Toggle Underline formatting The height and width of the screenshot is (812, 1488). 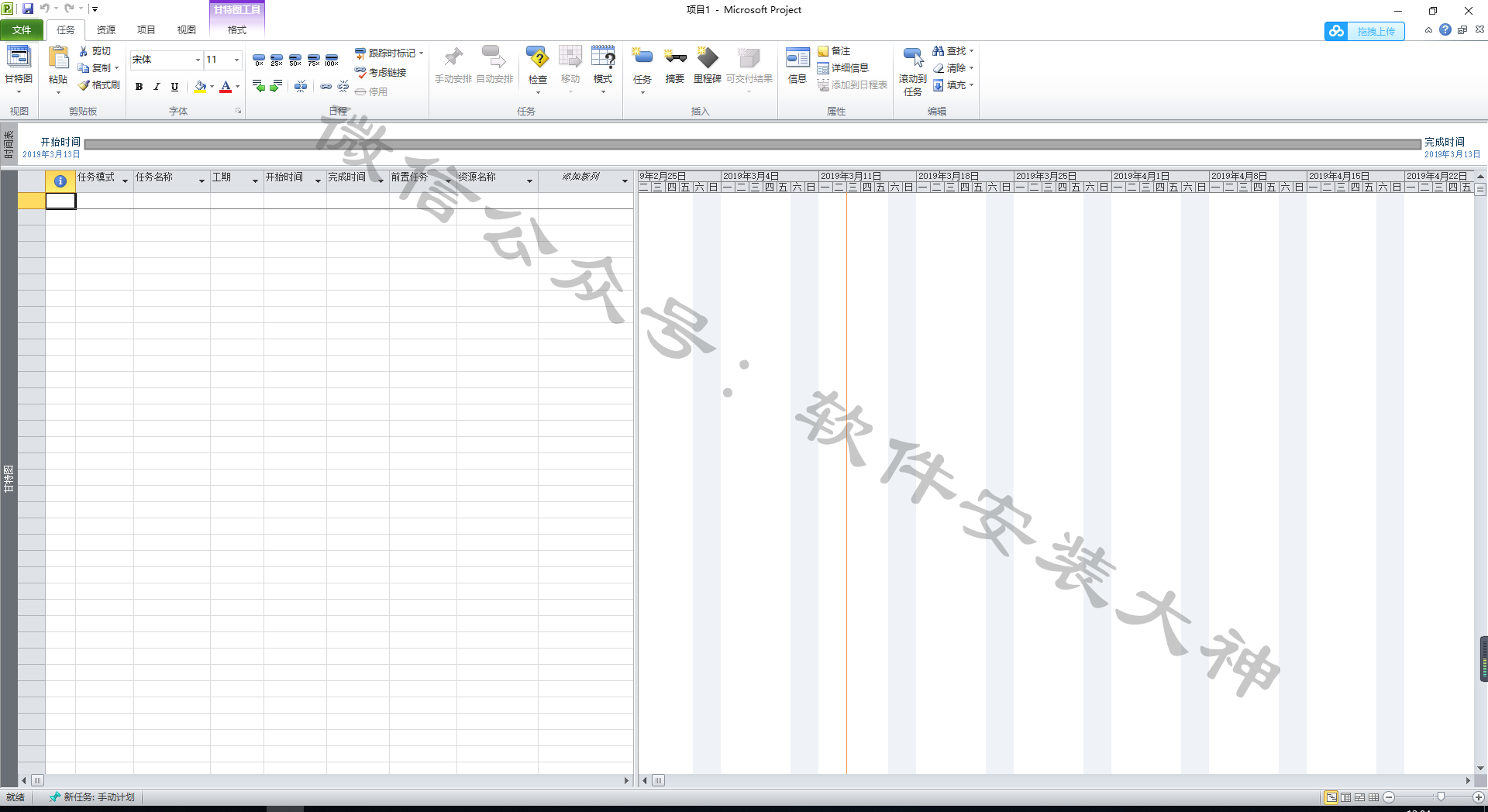tap(174, 87)
